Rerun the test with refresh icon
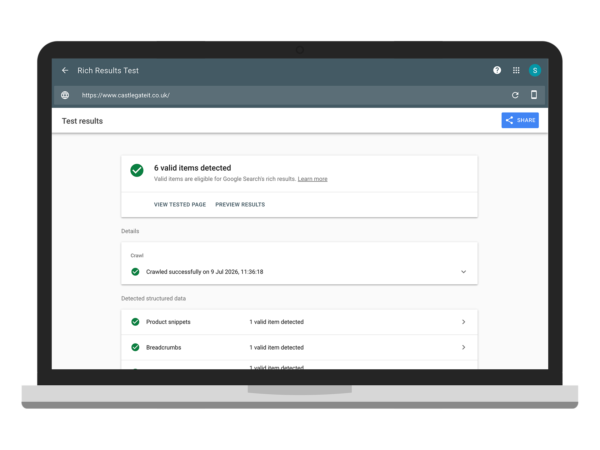This screenshot has width=600, height=450. click(515, 95)
